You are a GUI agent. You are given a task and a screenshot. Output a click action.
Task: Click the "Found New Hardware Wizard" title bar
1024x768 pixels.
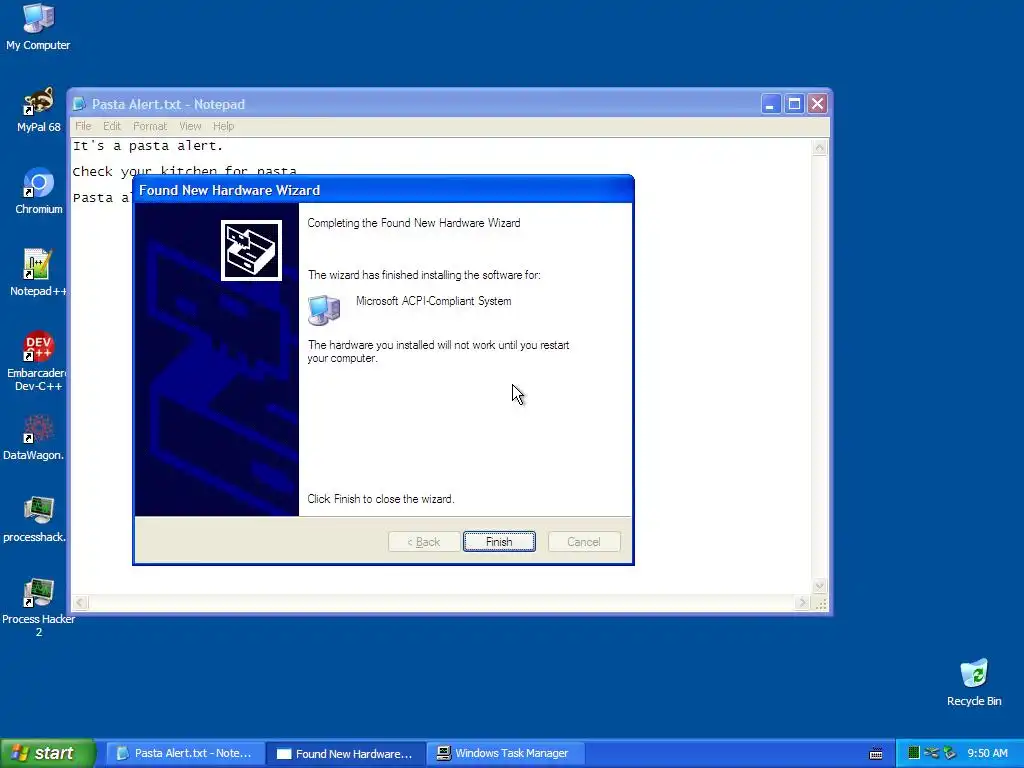[383, 190]
